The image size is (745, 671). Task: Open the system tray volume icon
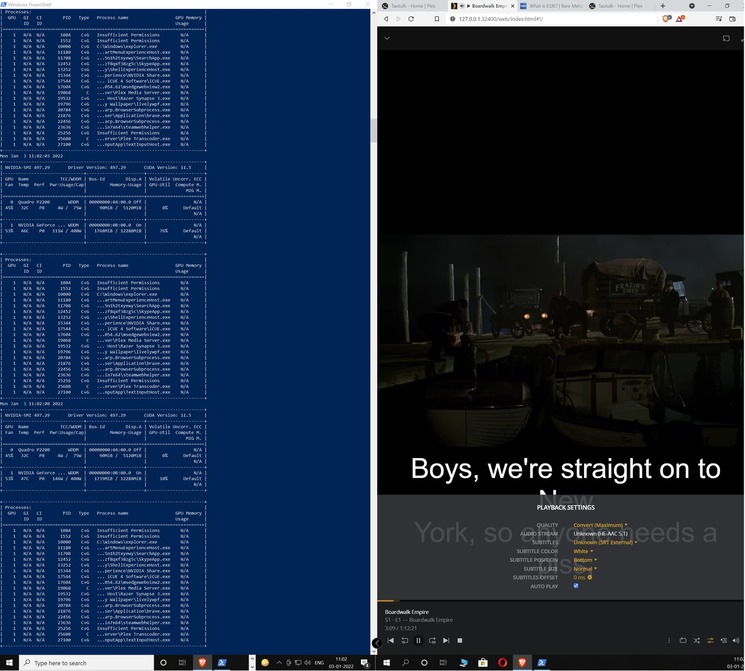[x=307, y=662]
